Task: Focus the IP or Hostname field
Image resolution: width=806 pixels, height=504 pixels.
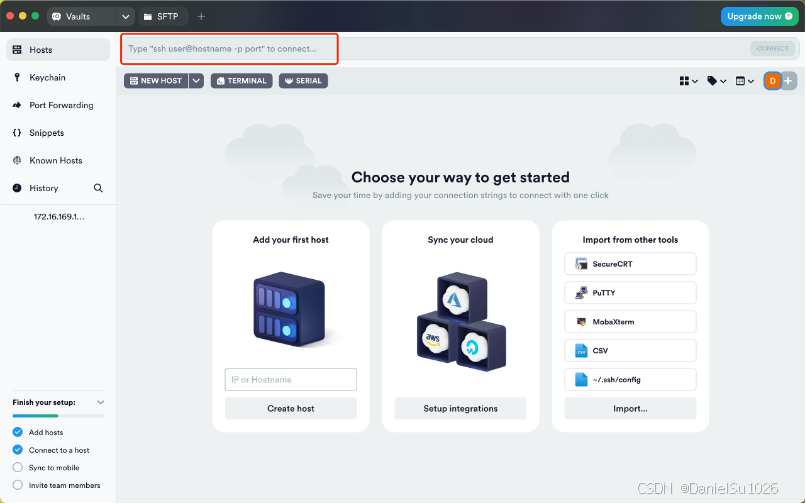Action: click(x=290, y=380)
